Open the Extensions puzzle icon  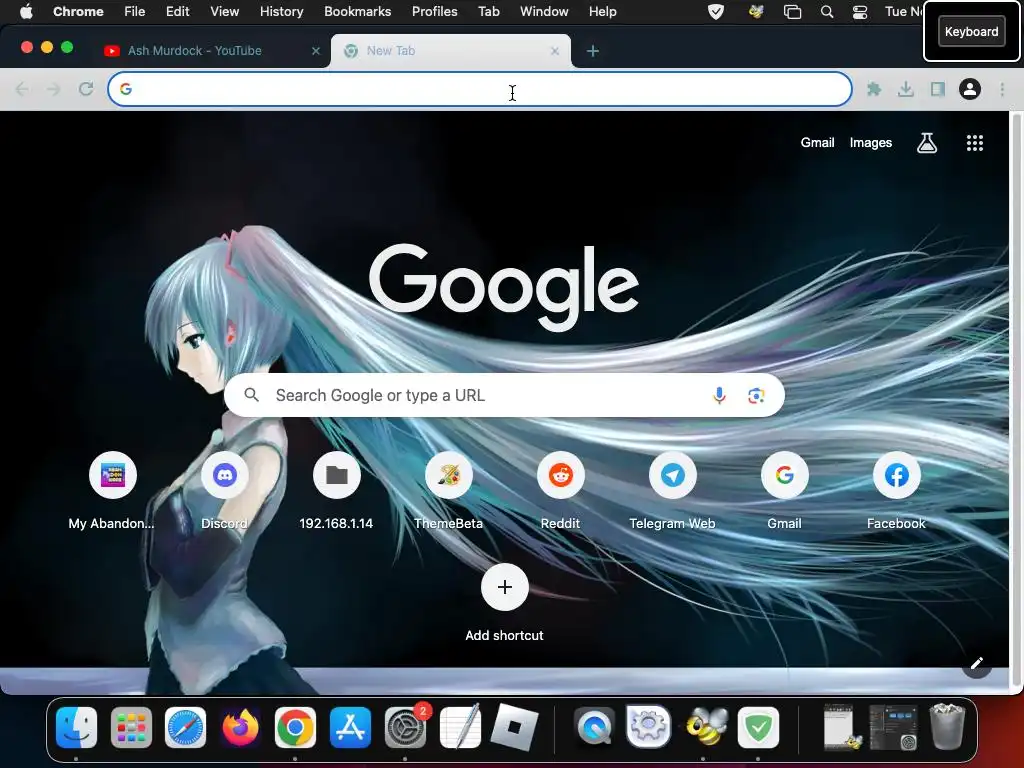[874, 89]
